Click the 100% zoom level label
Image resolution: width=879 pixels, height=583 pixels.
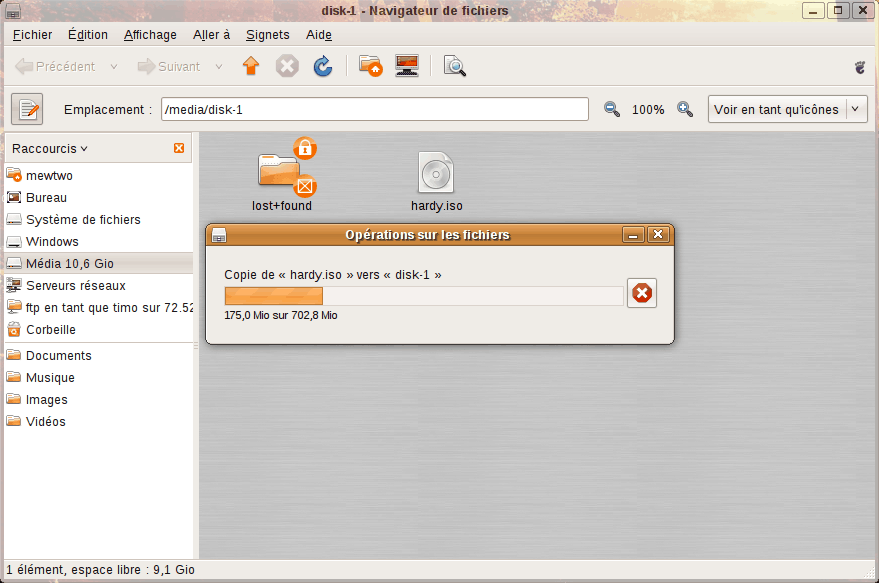pos(648,110)
